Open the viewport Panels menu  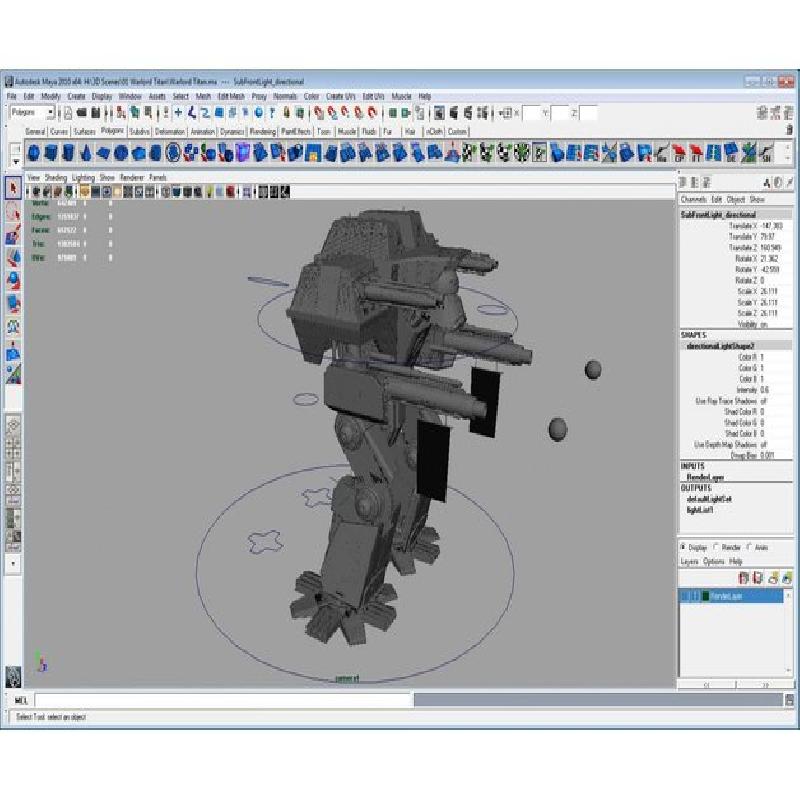[158, 178]
